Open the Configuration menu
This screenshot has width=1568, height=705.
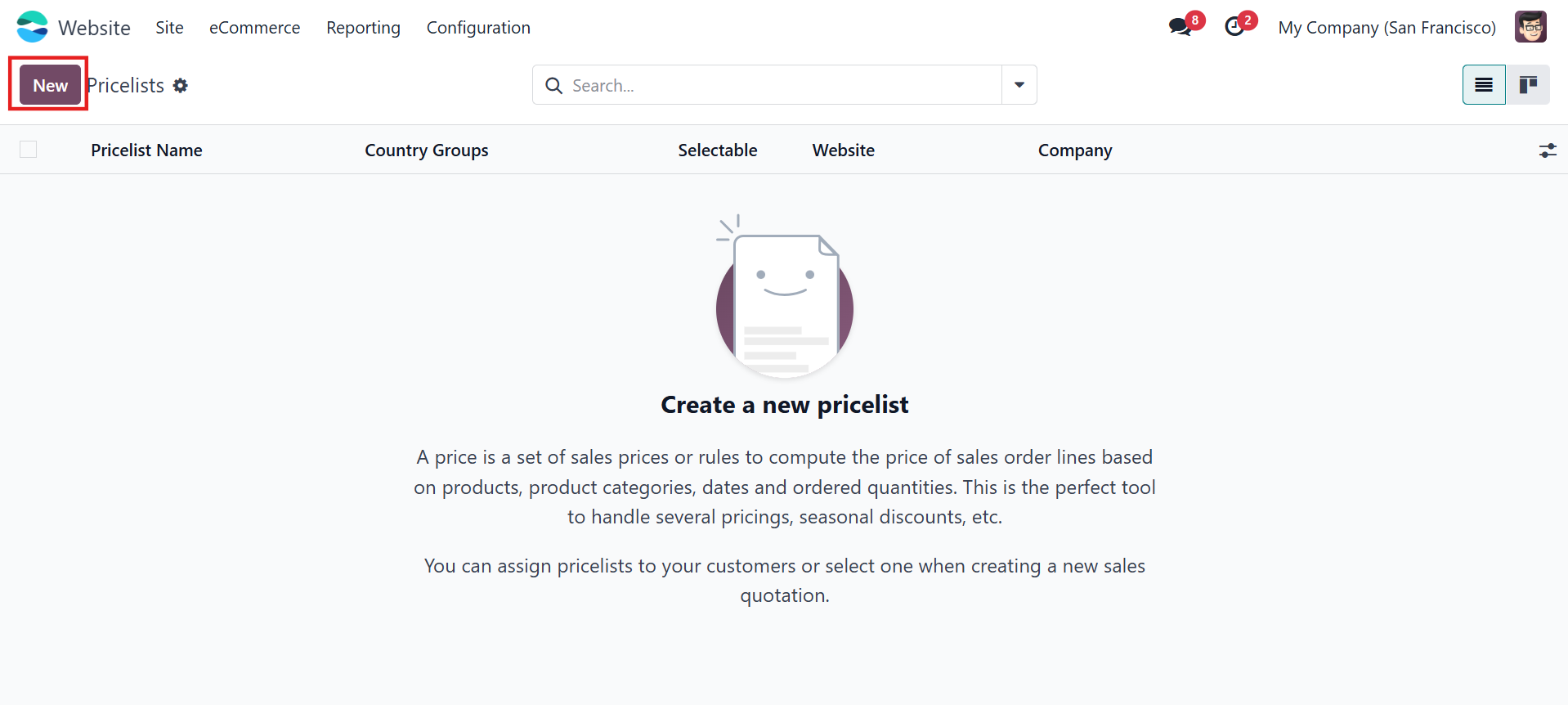pyautogui.click(x=478, y=27)
